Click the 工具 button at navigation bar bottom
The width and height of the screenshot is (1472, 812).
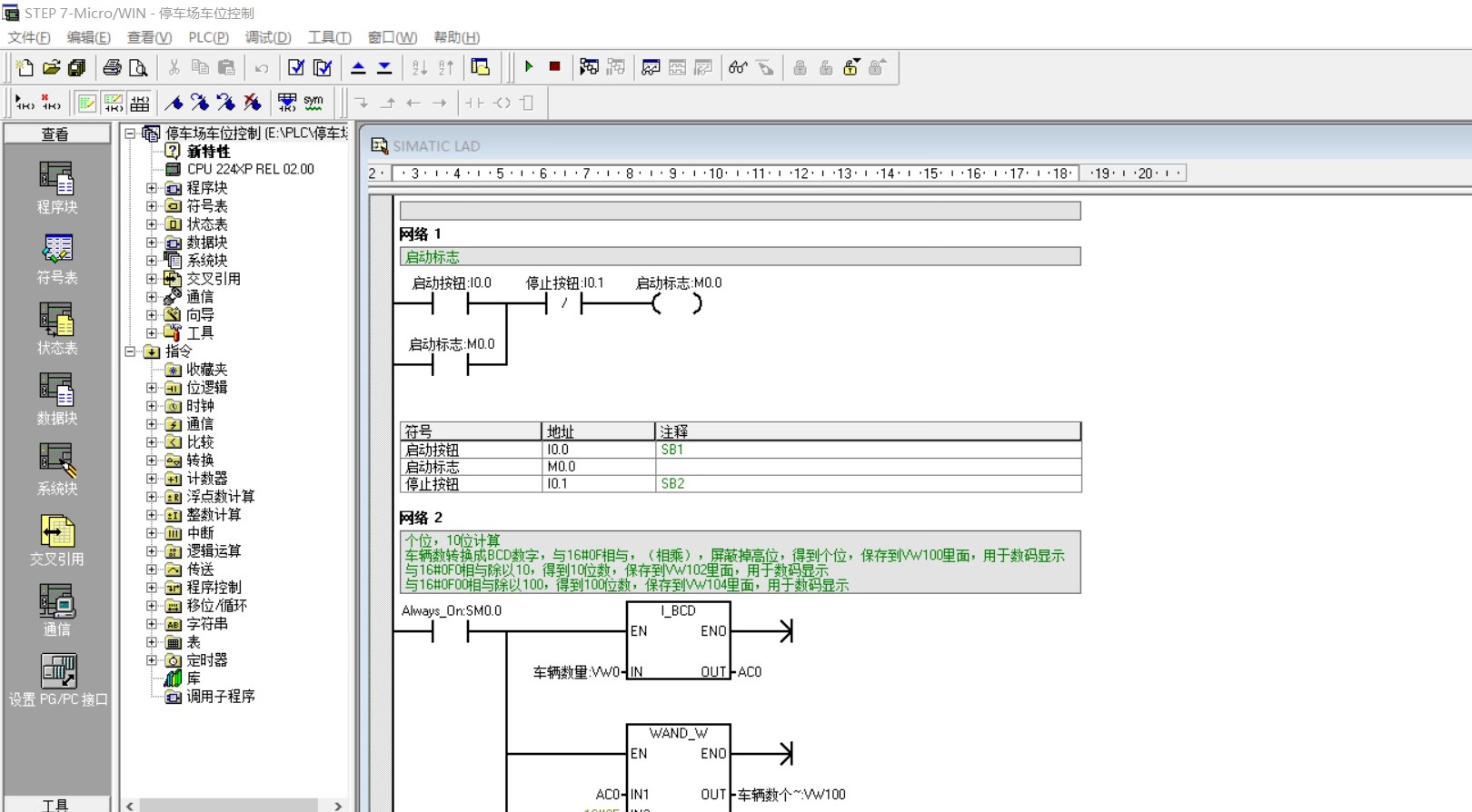coord(56,805)
